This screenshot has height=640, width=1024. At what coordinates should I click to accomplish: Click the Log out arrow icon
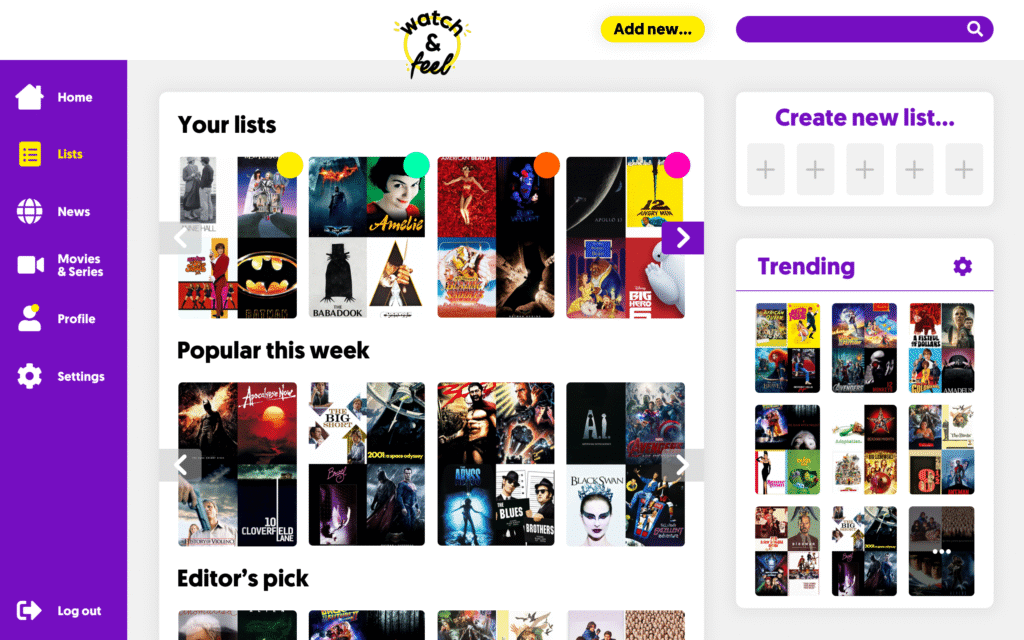pos(29,611)
